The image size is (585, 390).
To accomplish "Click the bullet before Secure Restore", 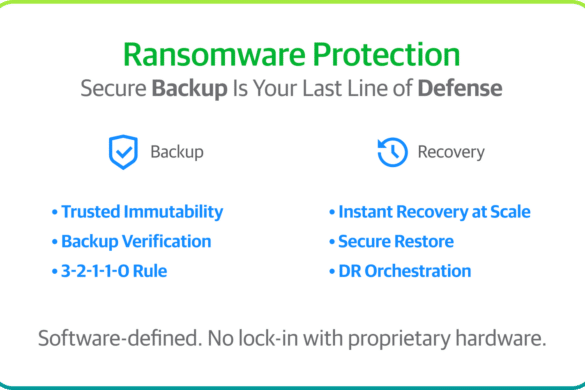I will pos(332,242).
